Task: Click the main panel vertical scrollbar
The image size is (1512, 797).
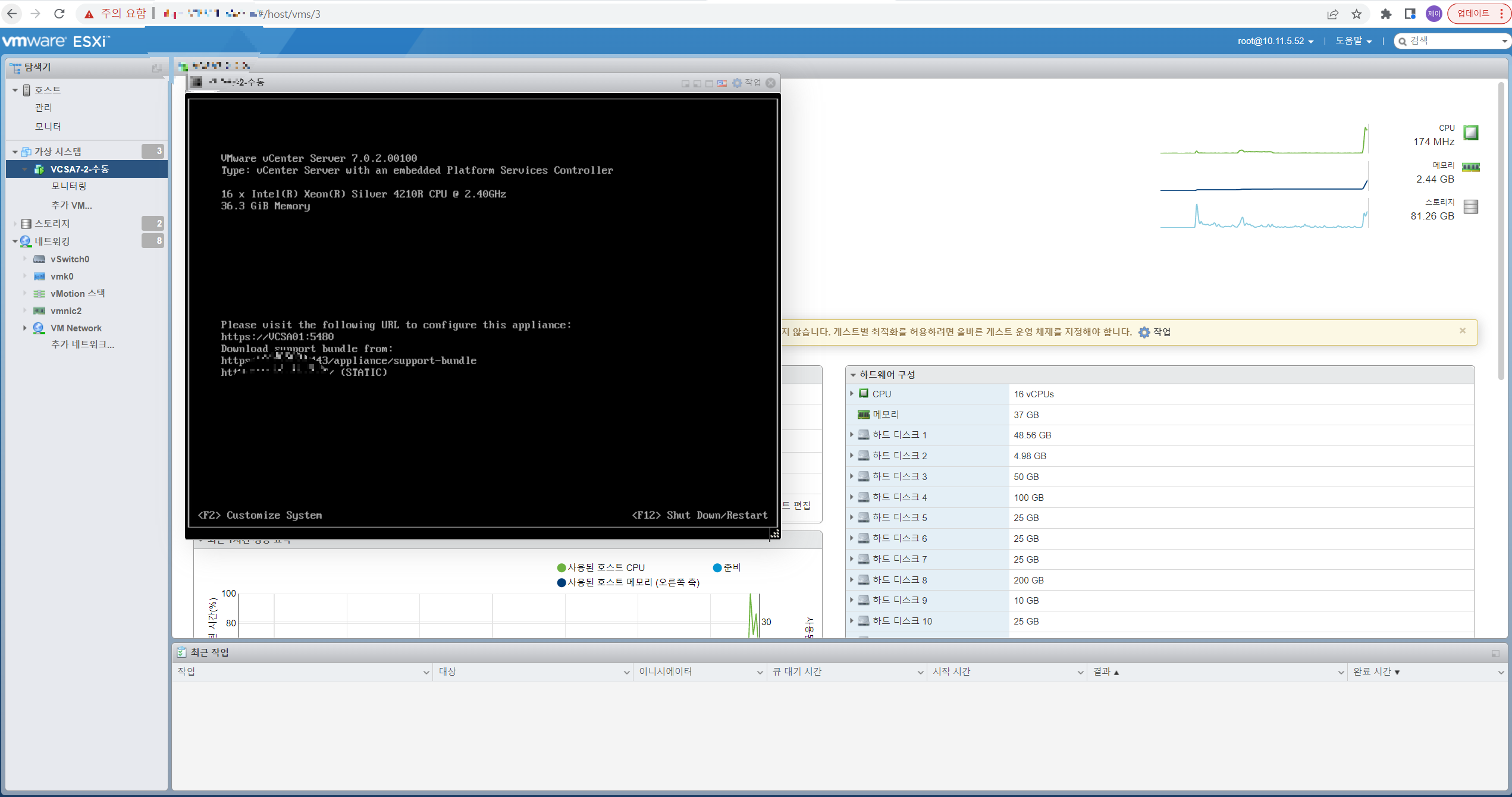Action: tap(1501, 232)
